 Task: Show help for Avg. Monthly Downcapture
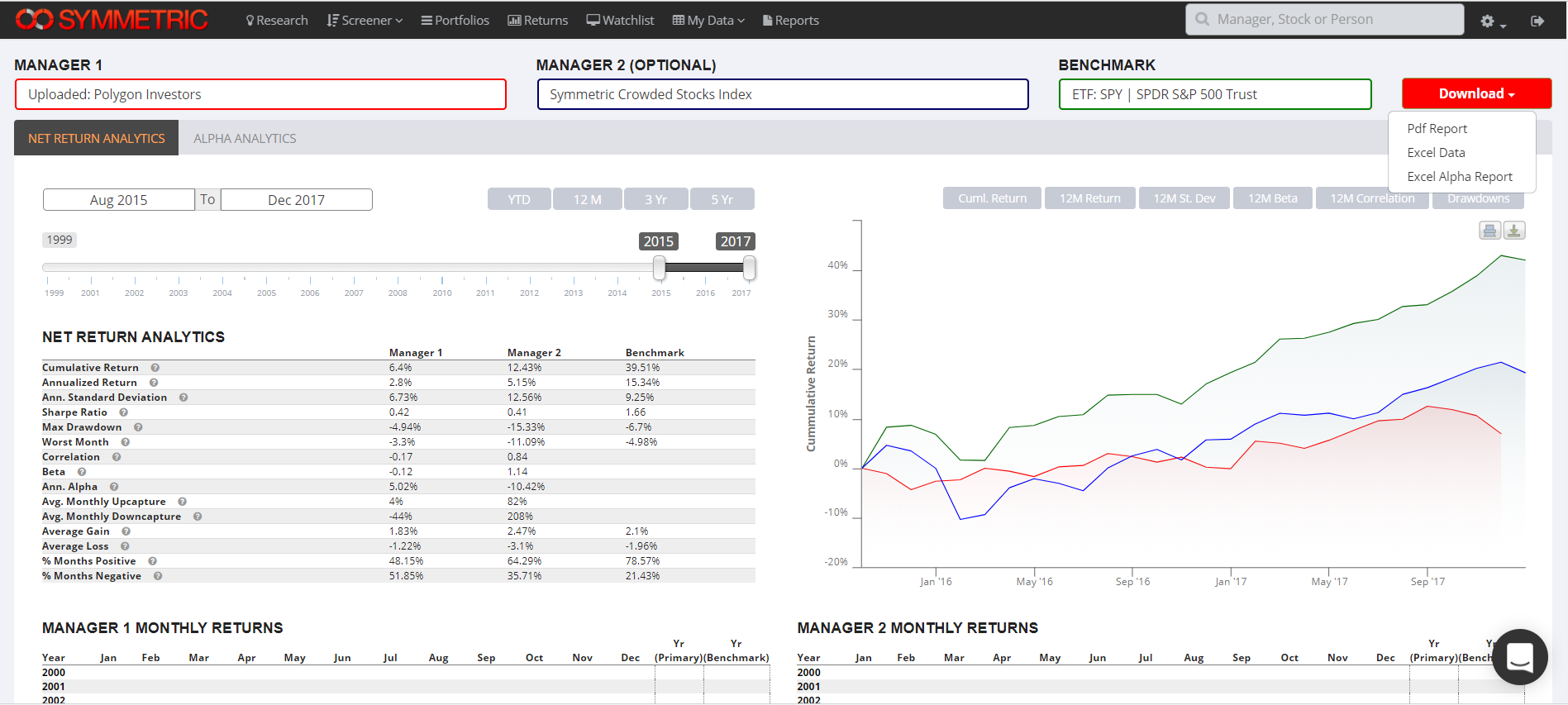click(198, 517)
